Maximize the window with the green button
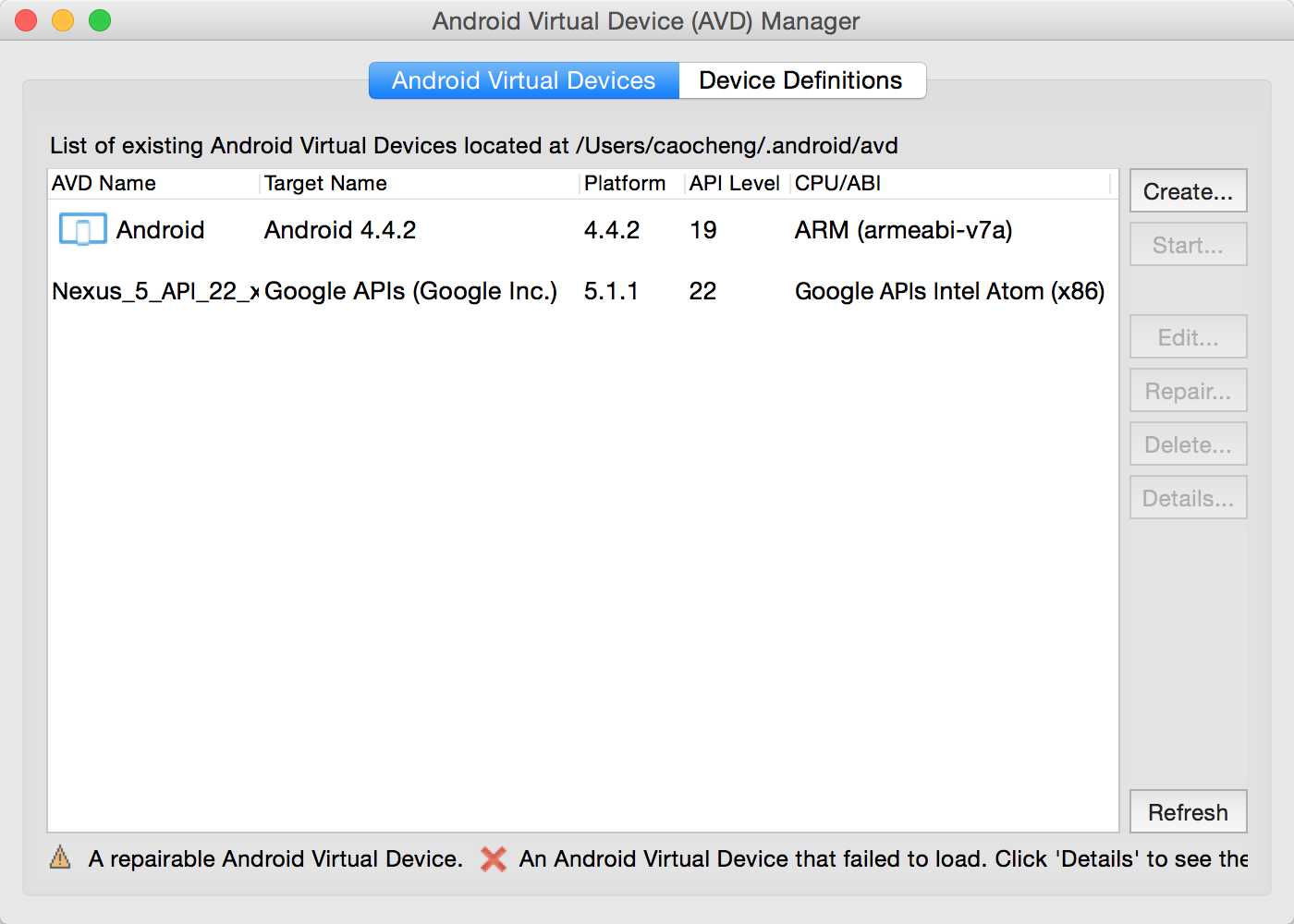Viewport: 1294px width, 924px height. point(100,20)
